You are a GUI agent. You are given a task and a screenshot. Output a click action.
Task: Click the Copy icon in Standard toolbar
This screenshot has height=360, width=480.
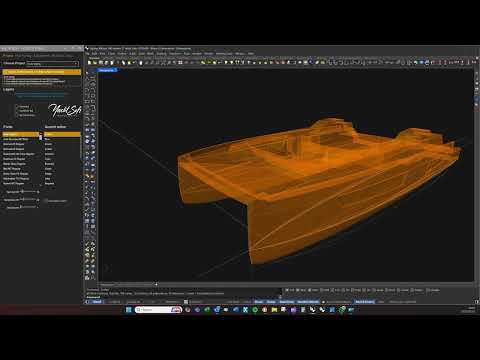pyautogui.click(x=124, y=62)
